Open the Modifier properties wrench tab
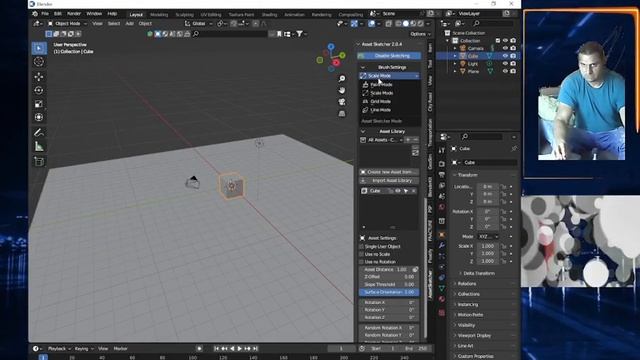 coord(442,245)
